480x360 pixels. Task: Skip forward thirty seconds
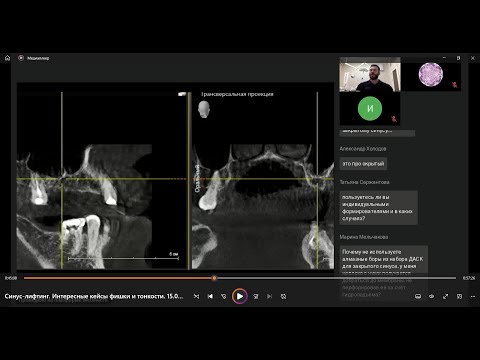pos(256,296)
